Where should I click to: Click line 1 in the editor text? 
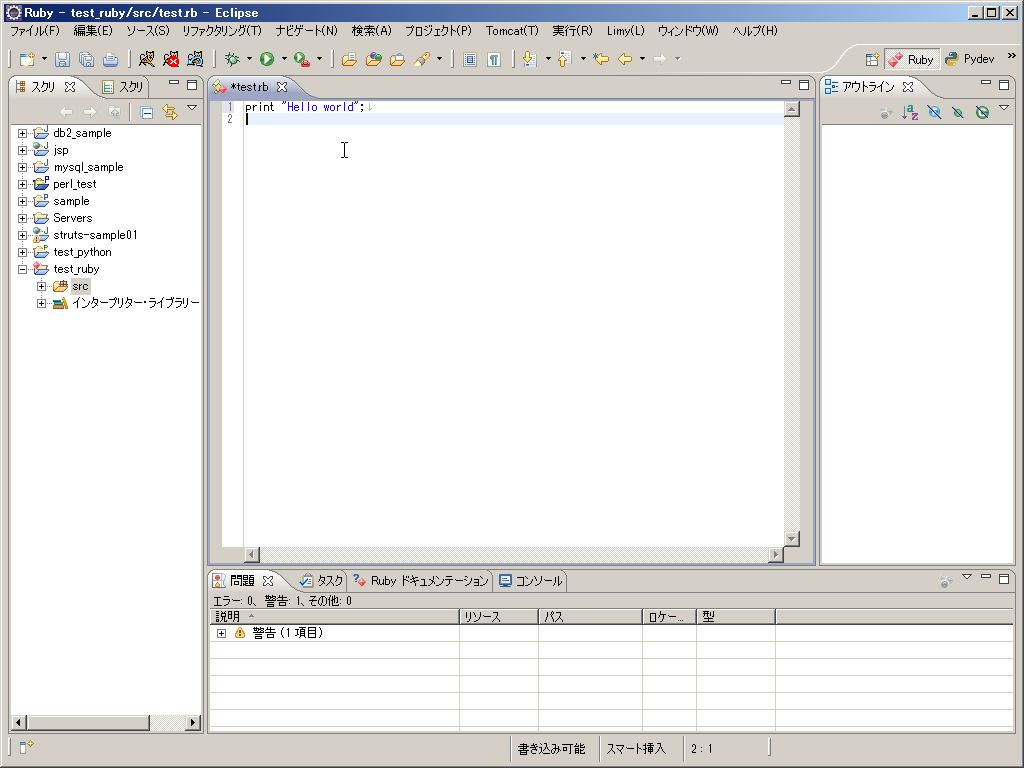point(304,107)
